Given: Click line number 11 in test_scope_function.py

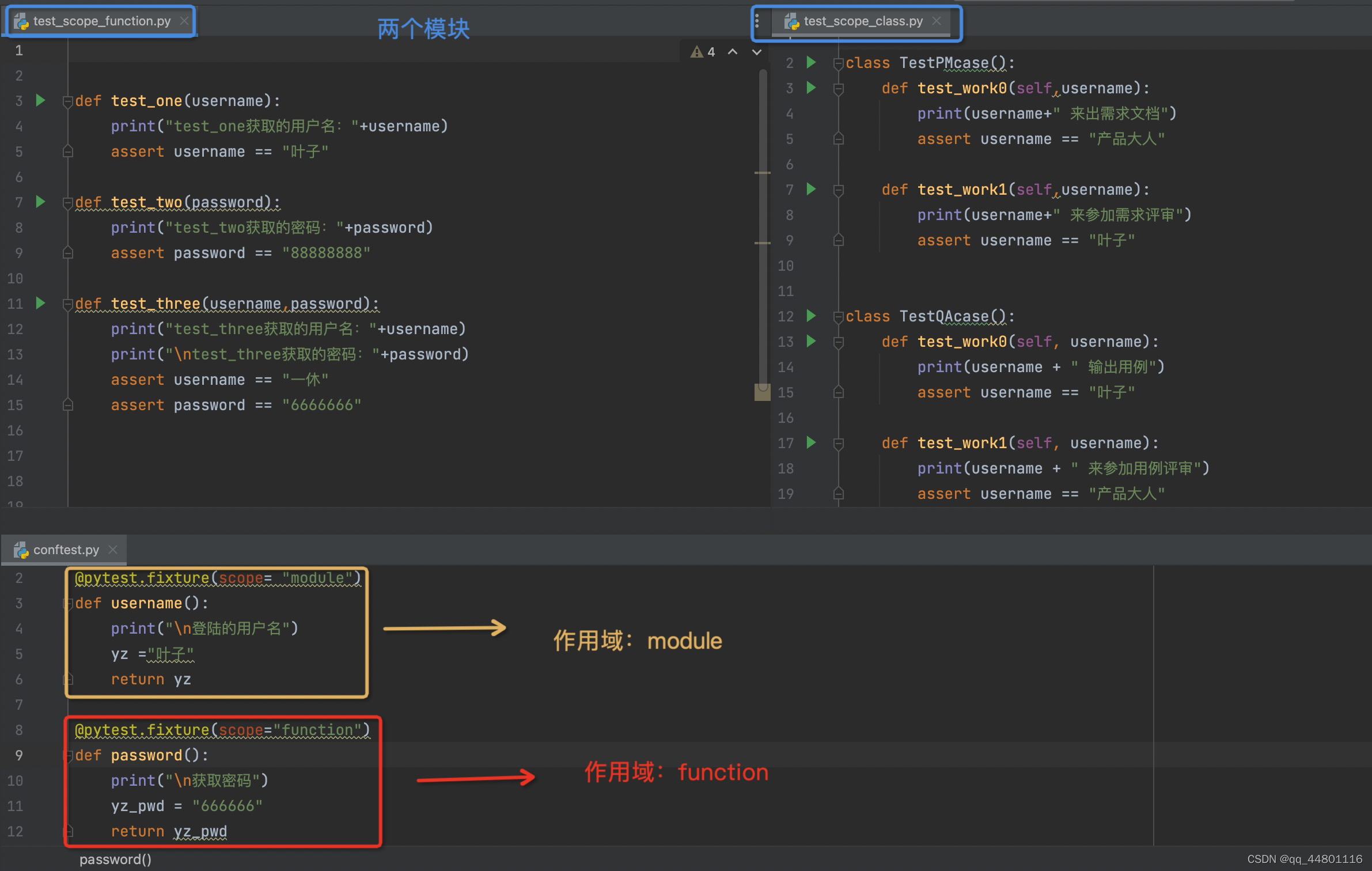Looking at the screenshot, I should [15, 304].
